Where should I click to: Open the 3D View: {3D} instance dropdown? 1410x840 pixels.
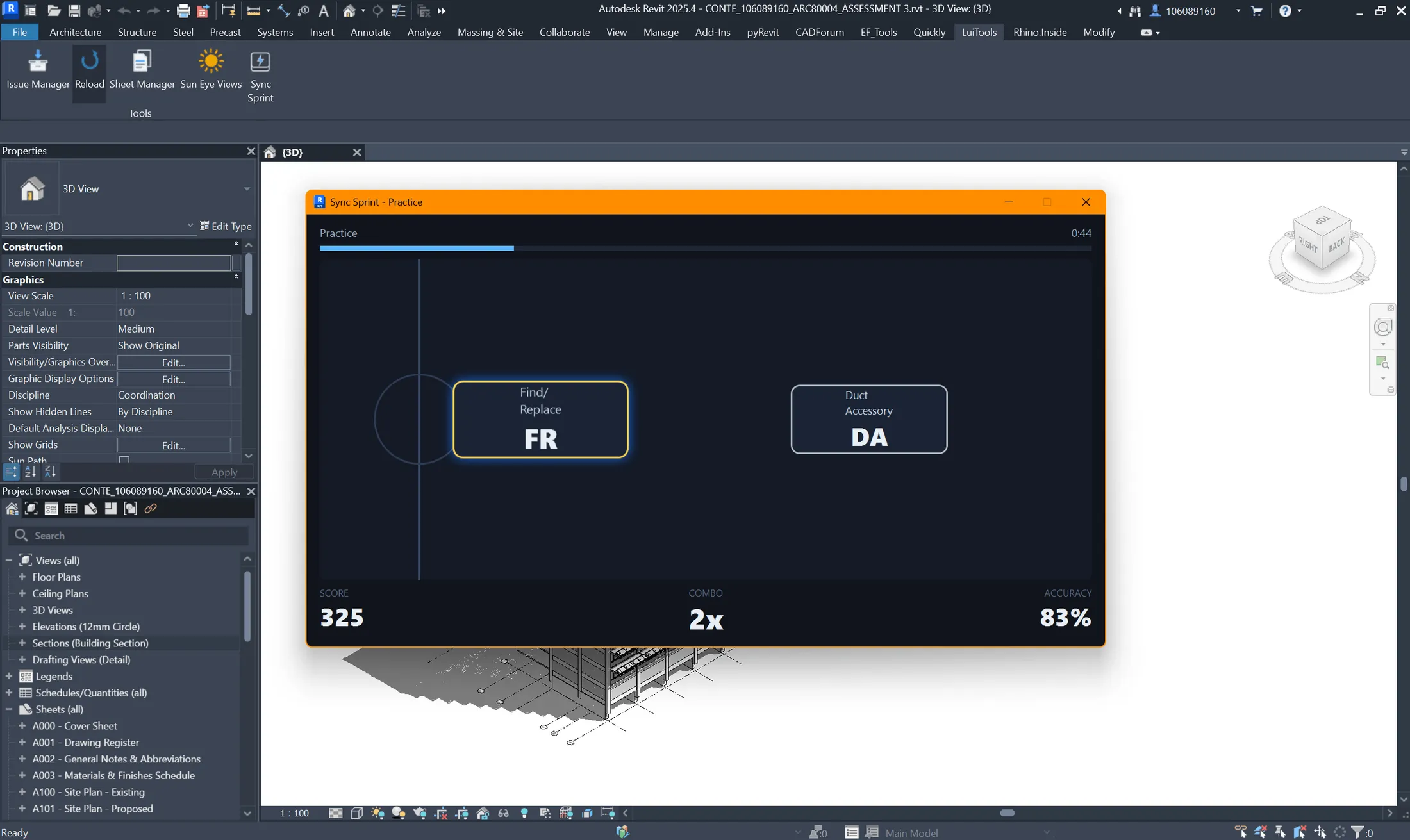click(190, 226)
